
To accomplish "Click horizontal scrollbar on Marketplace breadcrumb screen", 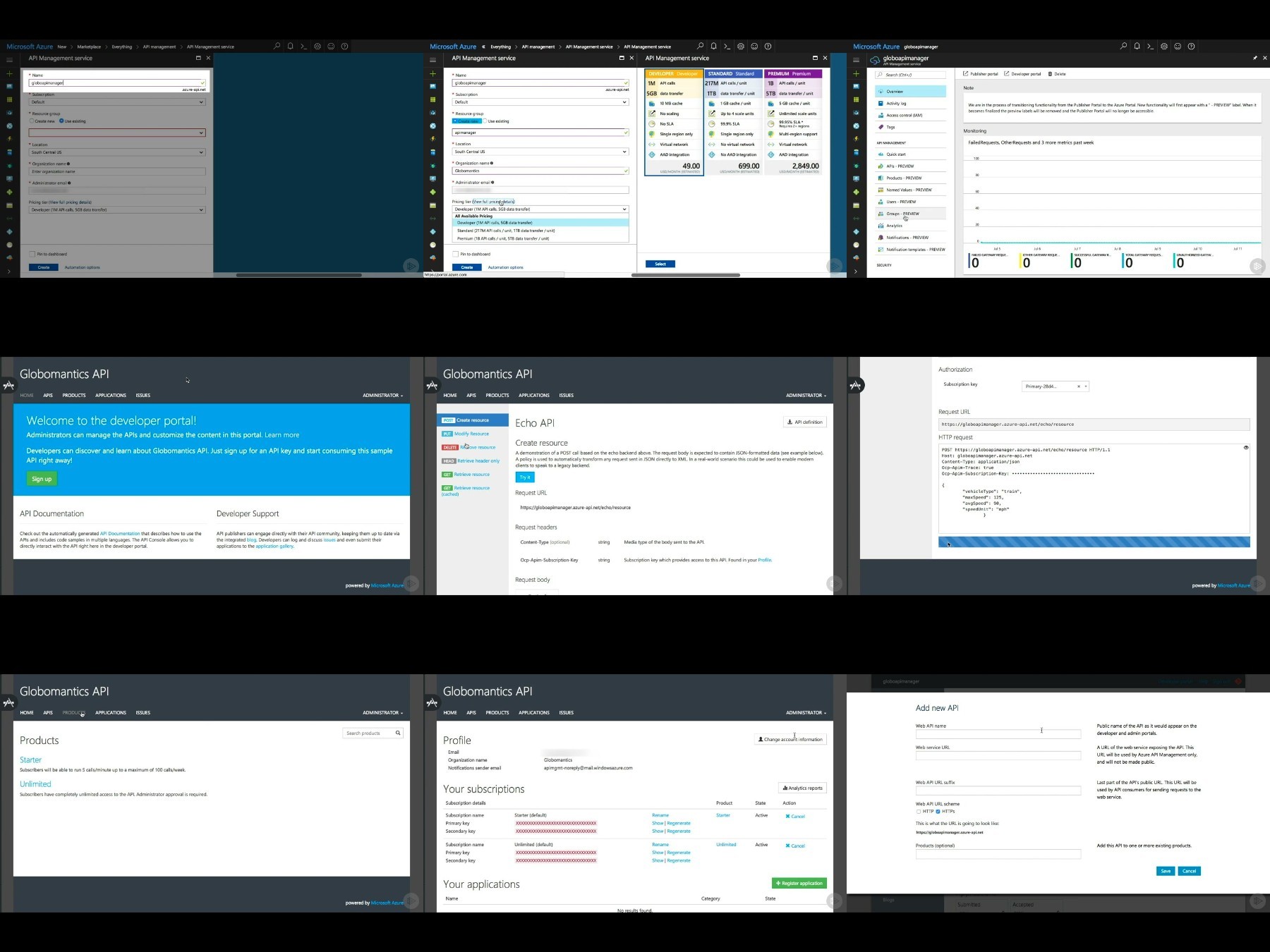I will pyautogui.click(x=298, y=275).
